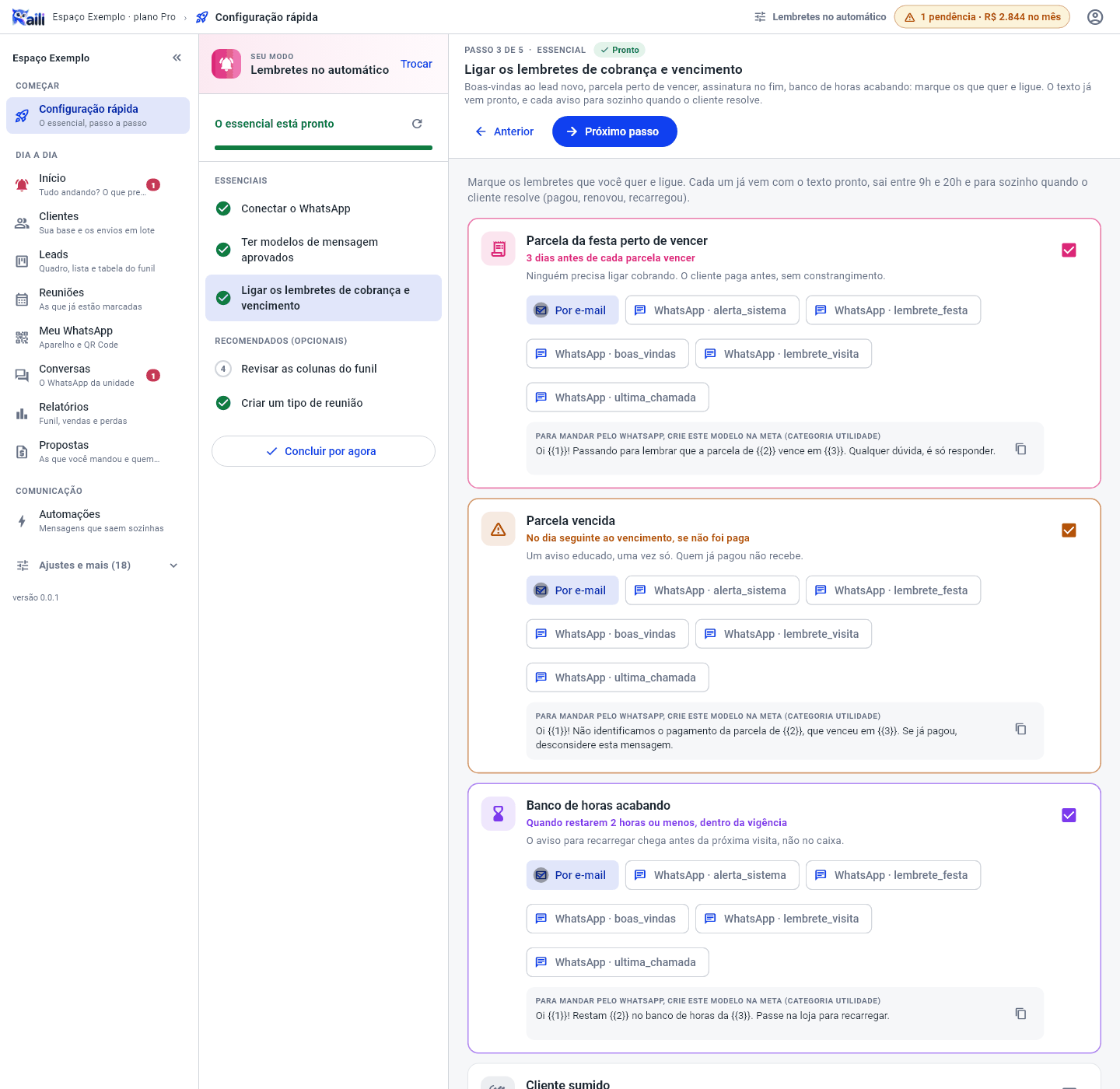Select 'WhatsApp · lembrete_festa' under Banco de horas
Viewport: 1120px width, 1089px height.
point(893,875)
